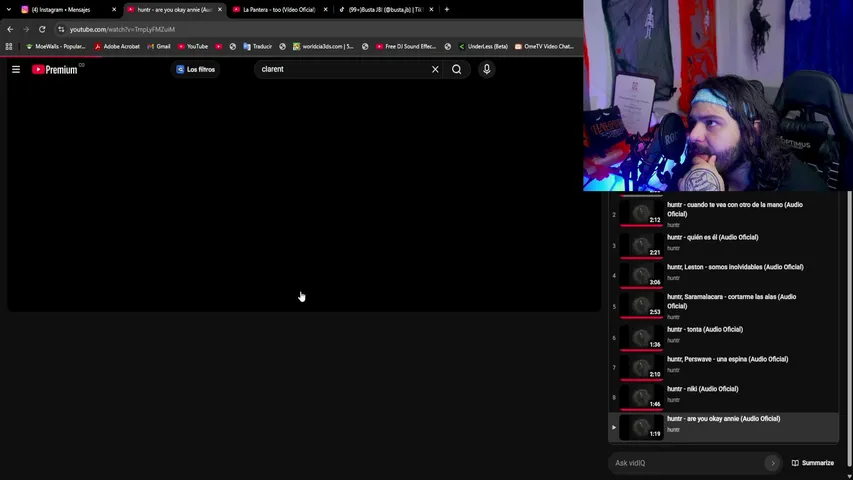Play huntr - niki (Audio Oficial)
Image resolution: width=853 pixels, height=480 pixels.
[702, 389]
